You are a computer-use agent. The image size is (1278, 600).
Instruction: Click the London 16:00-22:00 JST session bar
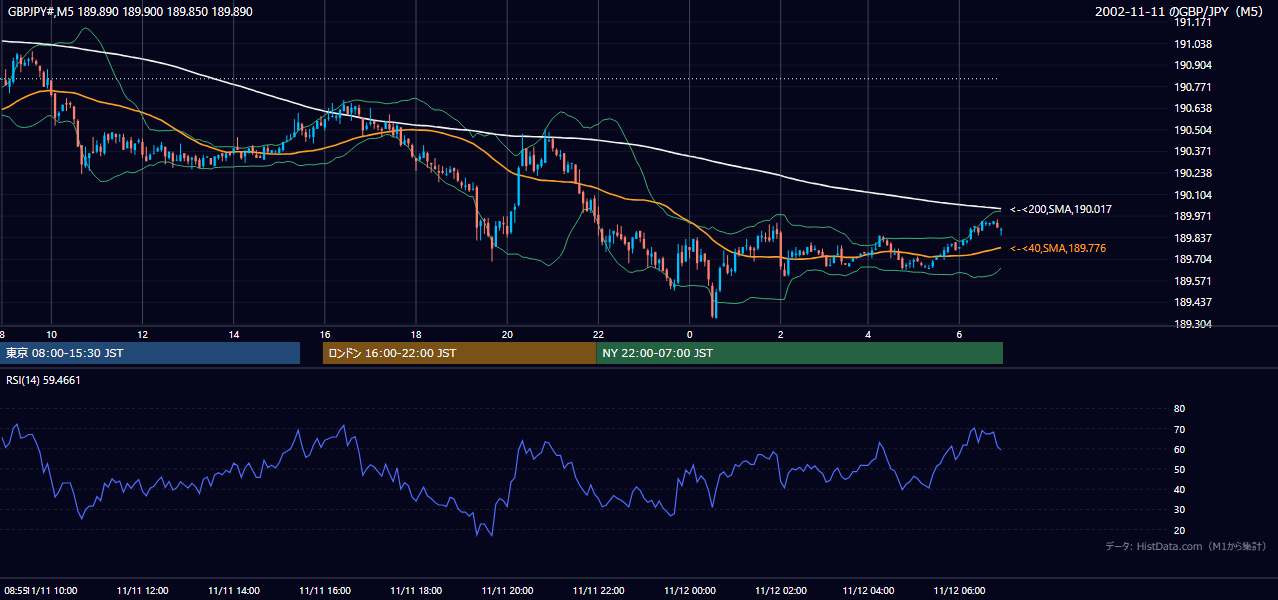459,353
